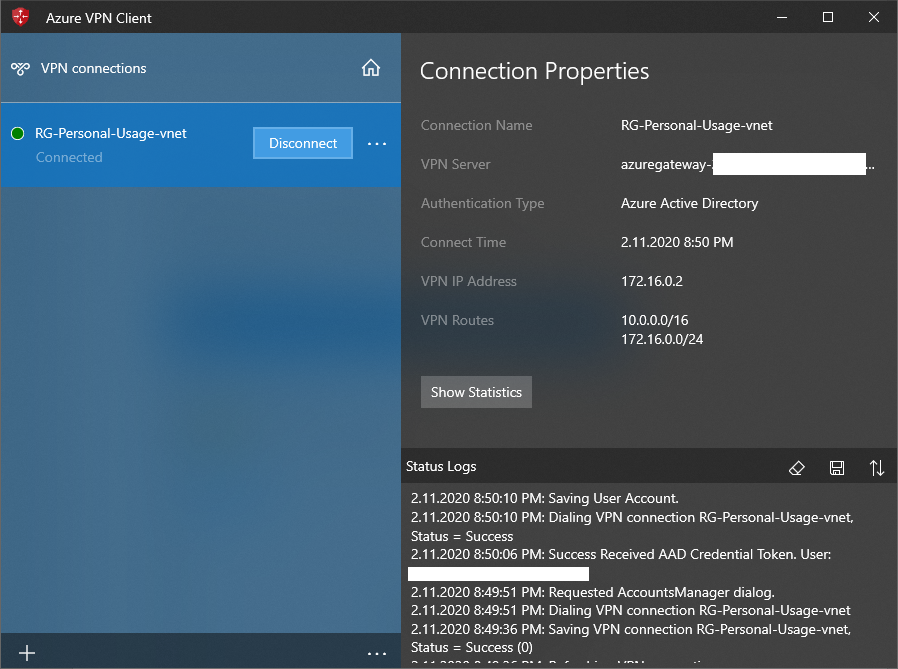Click the Show Statistics button
The width and height of the screenshot is (898, 669).
coord(476,392)
